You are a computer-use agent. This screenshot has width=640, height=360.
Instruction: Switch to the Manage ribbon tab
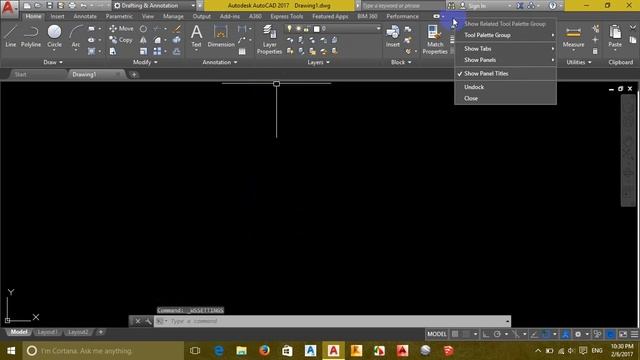(173, 16)
